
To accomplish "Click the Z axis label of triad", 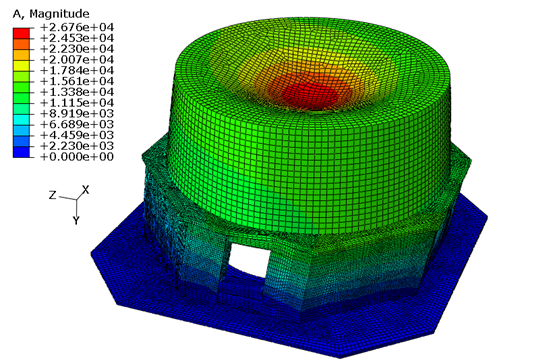I will point(52,195).
